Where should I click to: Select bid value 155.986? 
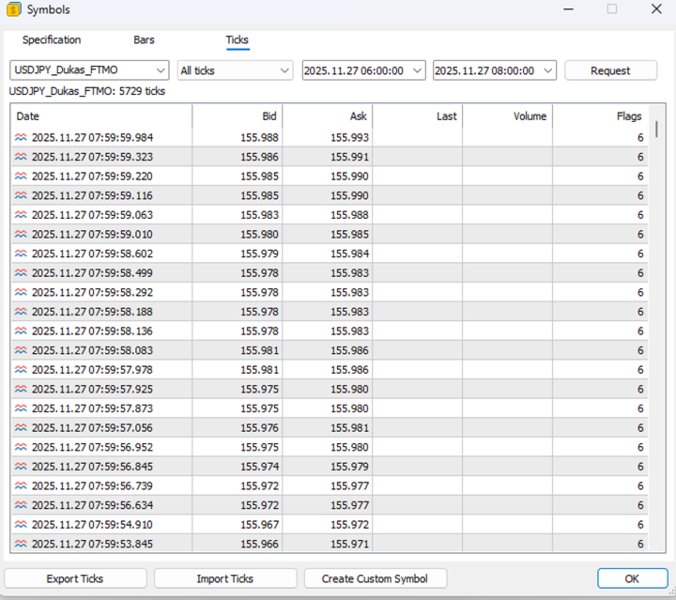(x=260, y=157)
